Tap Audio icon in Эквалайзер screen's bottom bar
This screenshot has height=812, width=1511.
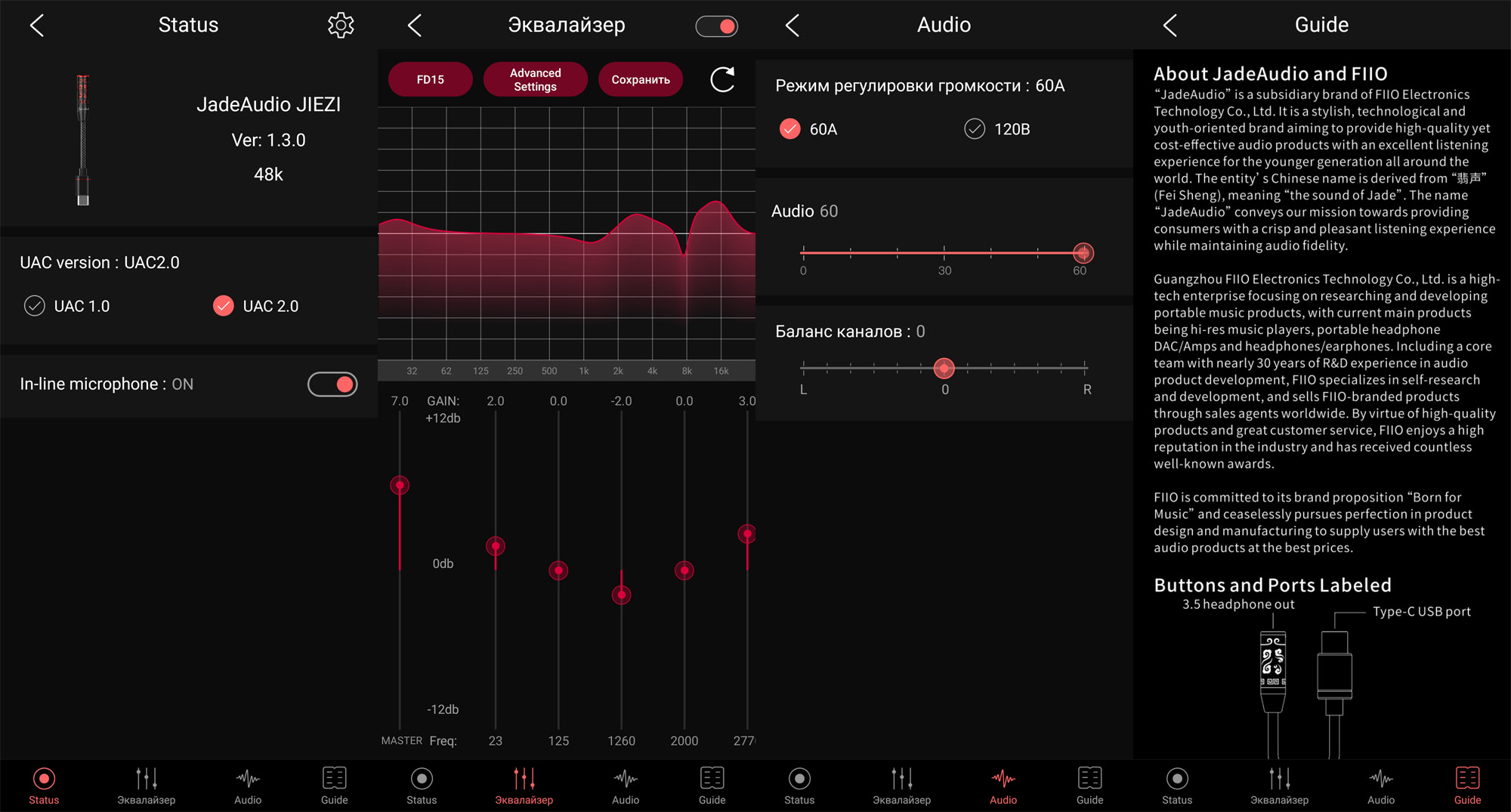[x=626, y=786]
